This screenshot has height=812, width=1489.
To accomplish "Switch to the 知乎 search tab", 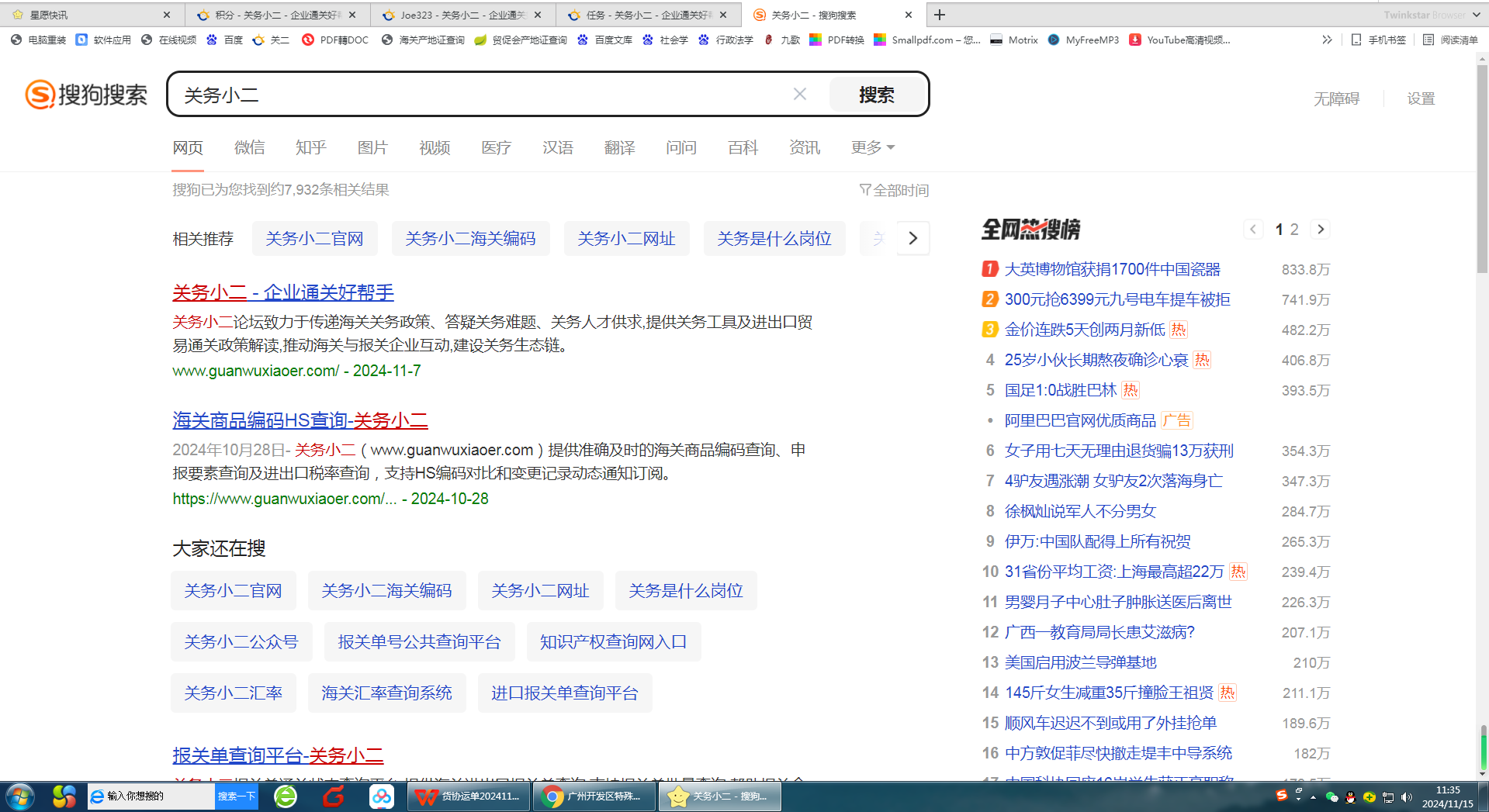I will point(311,147).
